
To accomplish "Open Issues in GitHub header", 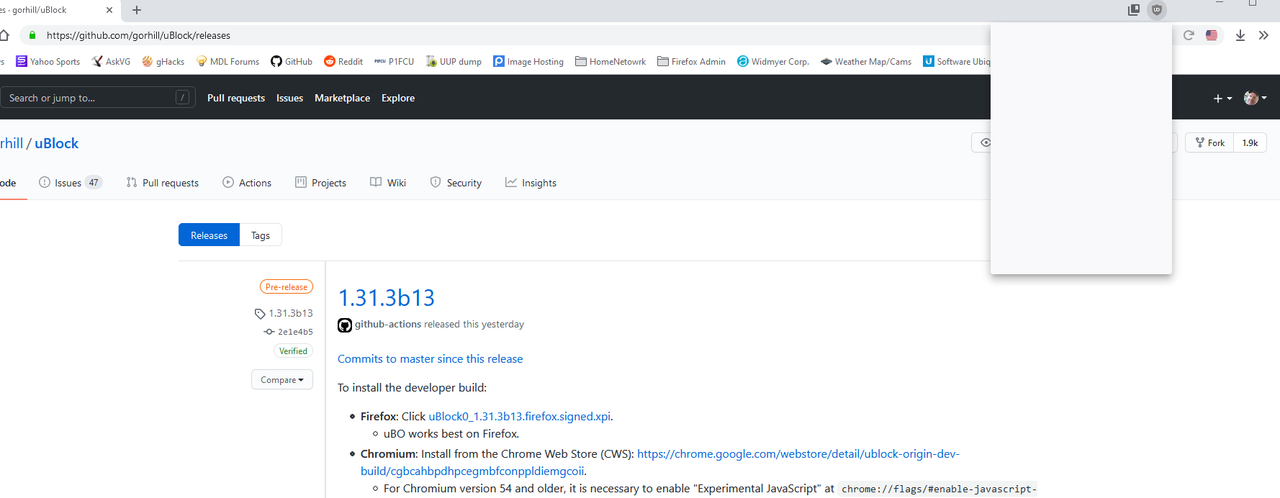I will click(x=290, y=98).
